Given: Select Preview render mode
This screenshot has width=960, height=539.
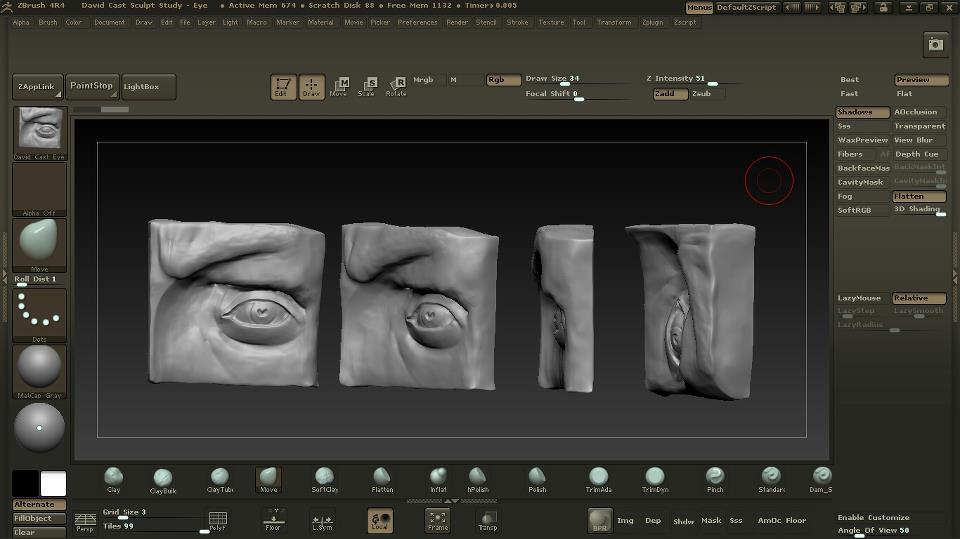Looking at the screenshot, I should [x=920, y=80].
